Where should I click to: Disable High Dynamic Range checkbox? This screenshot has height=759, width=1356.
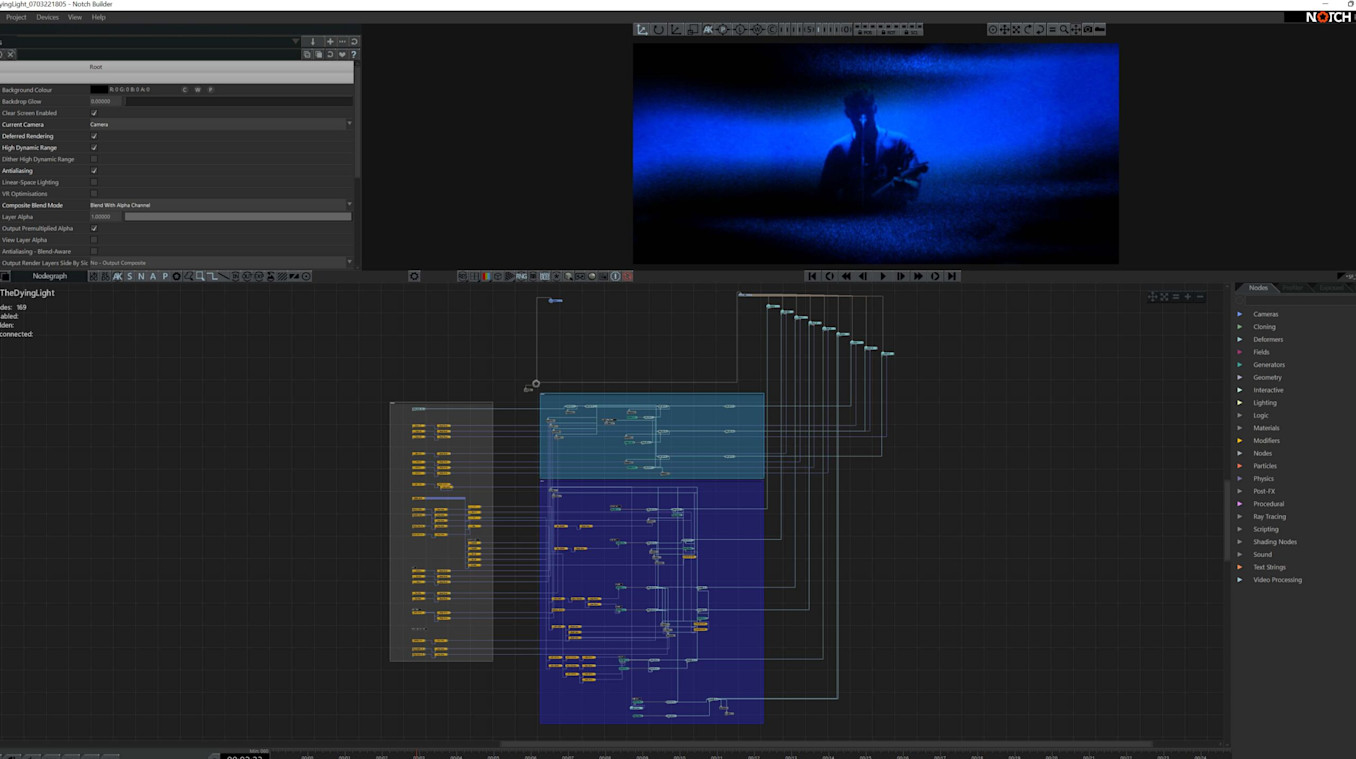[94, 148]
